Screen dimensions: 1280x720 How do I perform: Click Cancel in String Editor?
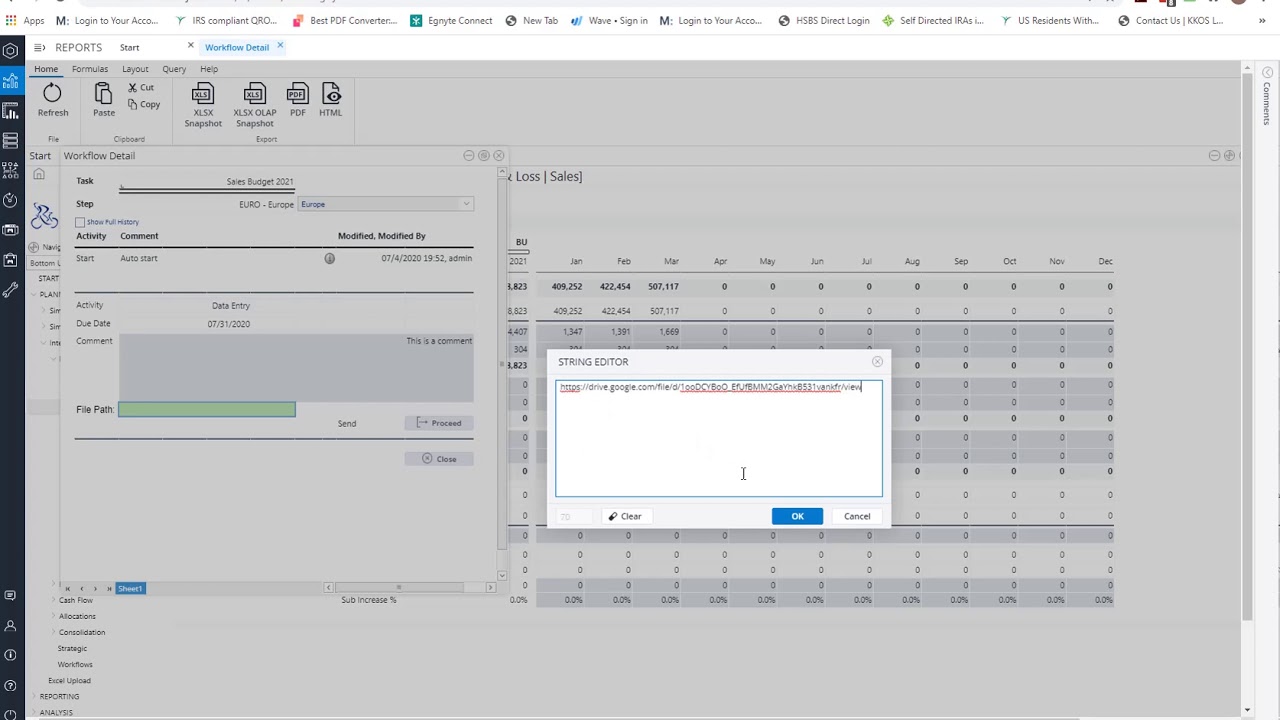point(857,516)
